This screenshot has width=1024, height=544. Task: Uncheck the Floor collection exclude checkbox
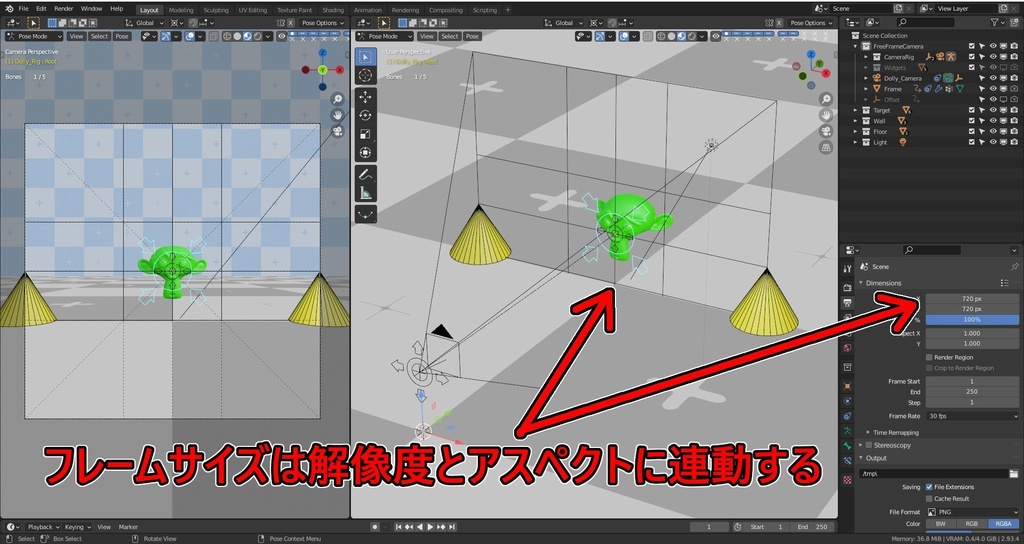[x=972, y=132]
